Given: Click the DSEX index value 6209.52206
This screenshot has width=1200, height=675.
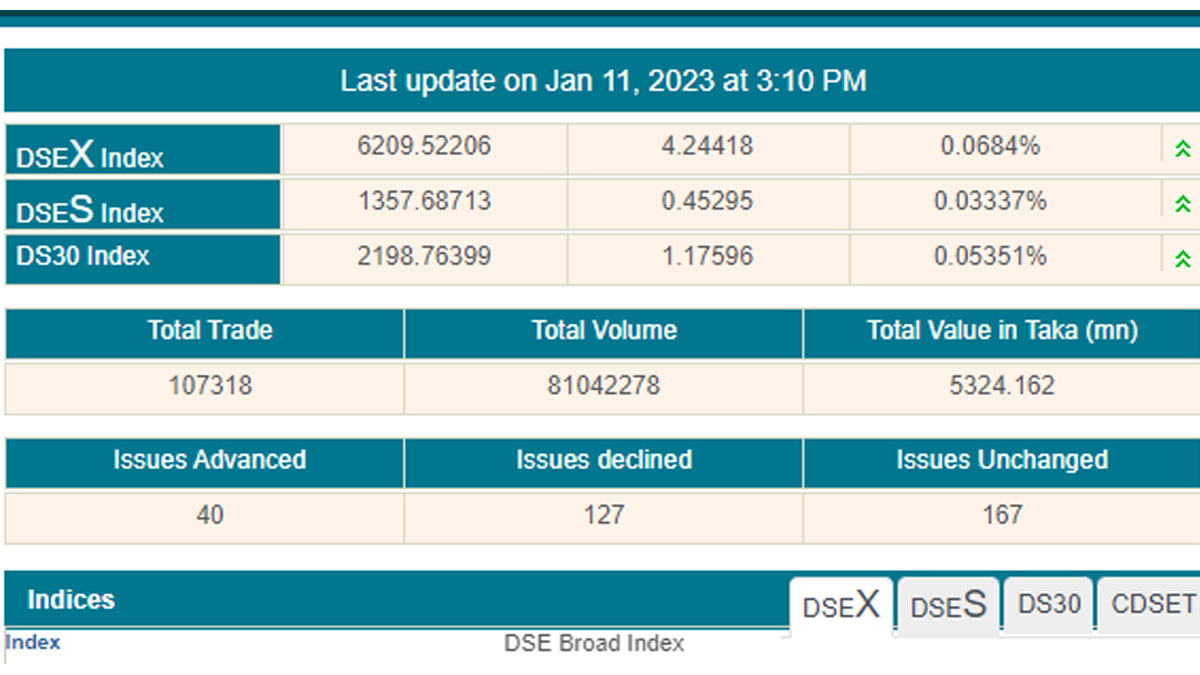Looking at the screenshot, I should pos(424,146).
